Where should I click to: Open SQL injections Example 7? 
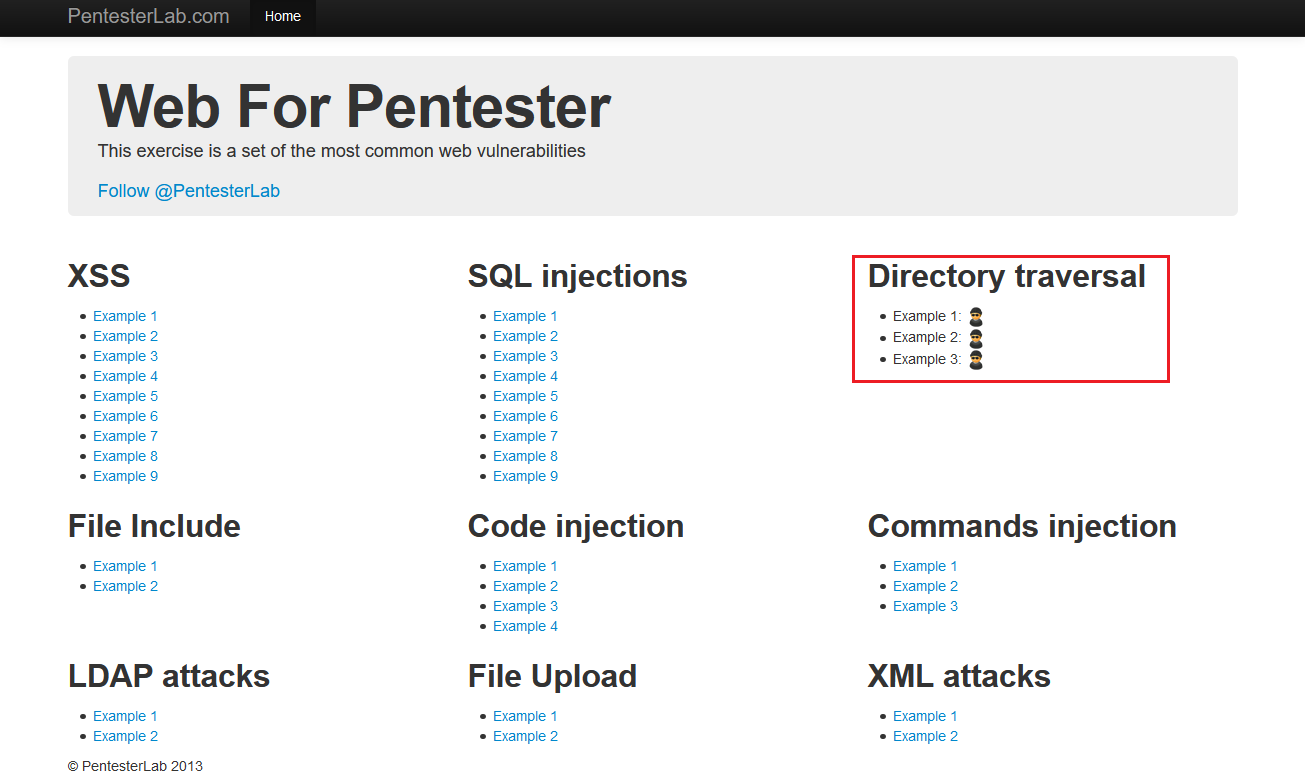[525, 436]
